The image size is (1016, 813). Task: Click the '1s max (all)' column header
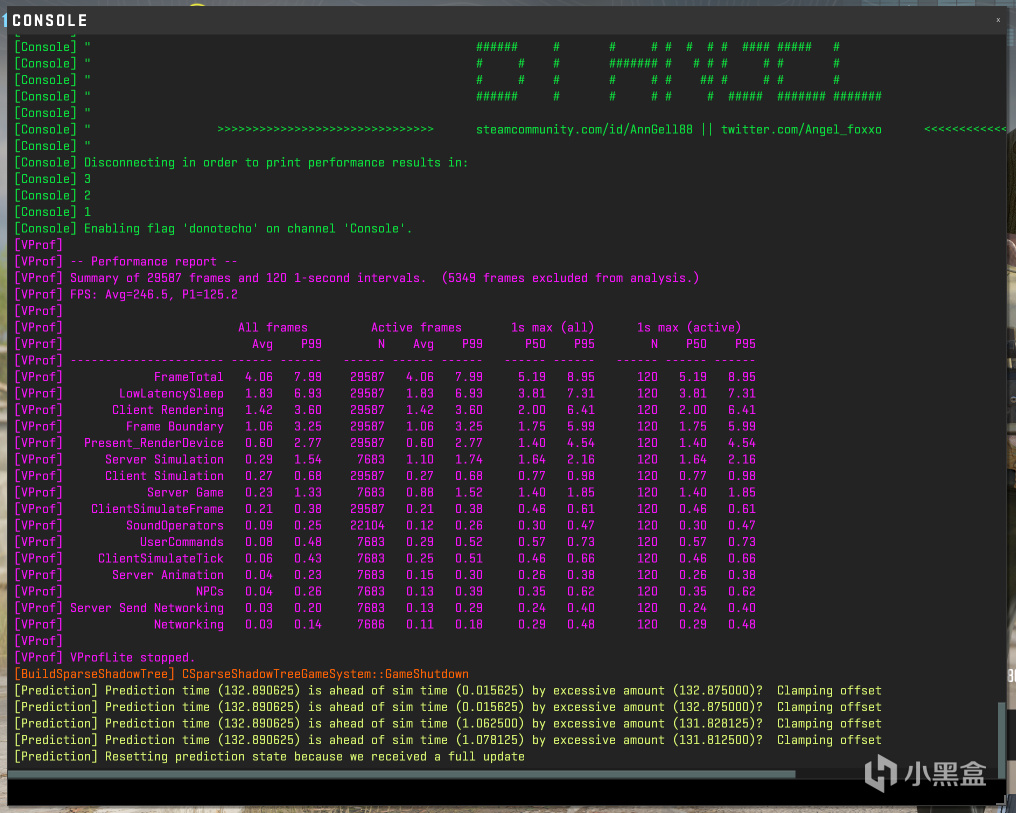[553, 328]
